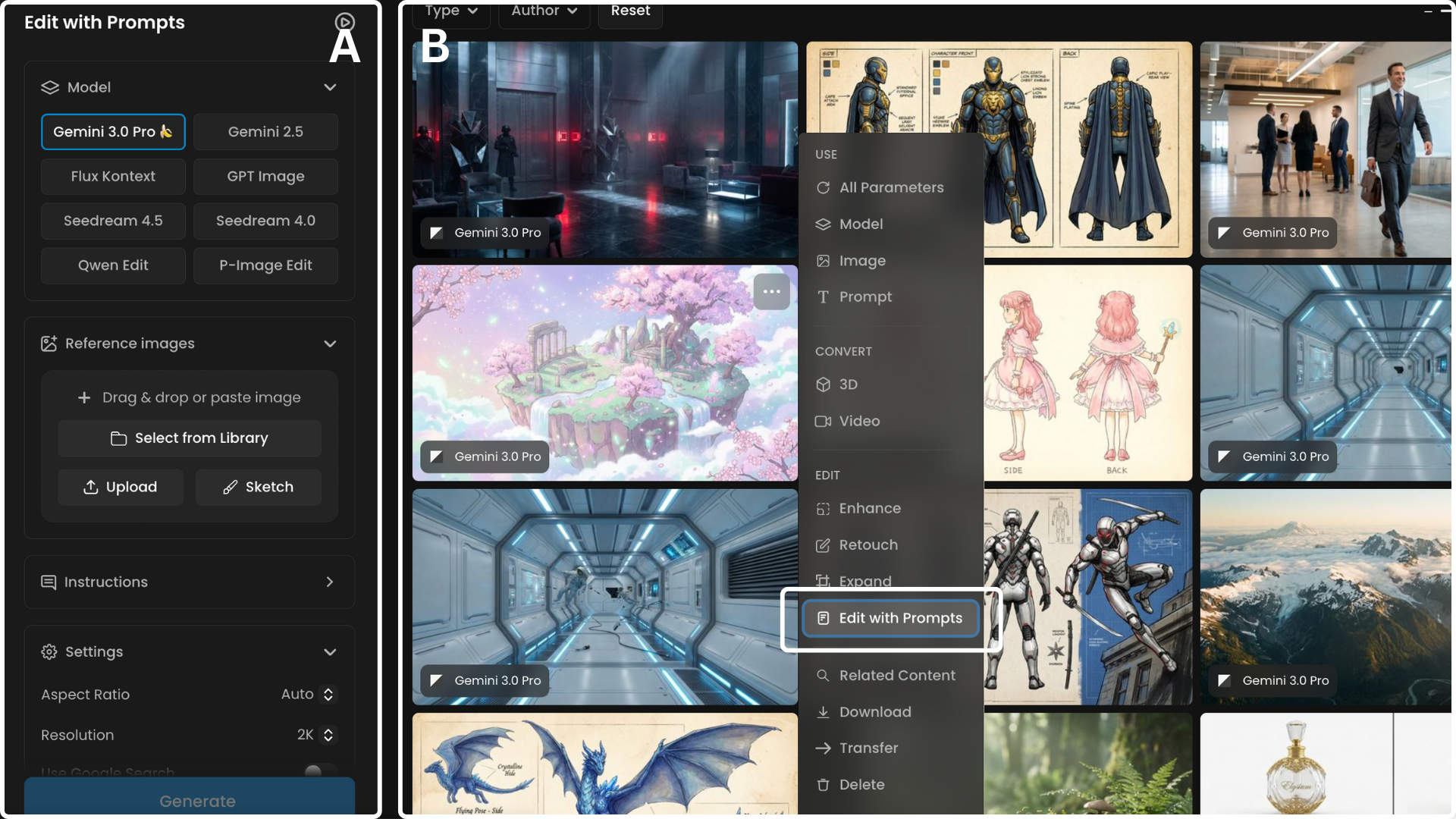Click the Retouch pencil icon
The height and width of the screenshot is (819, 1456).
point(823,545)
